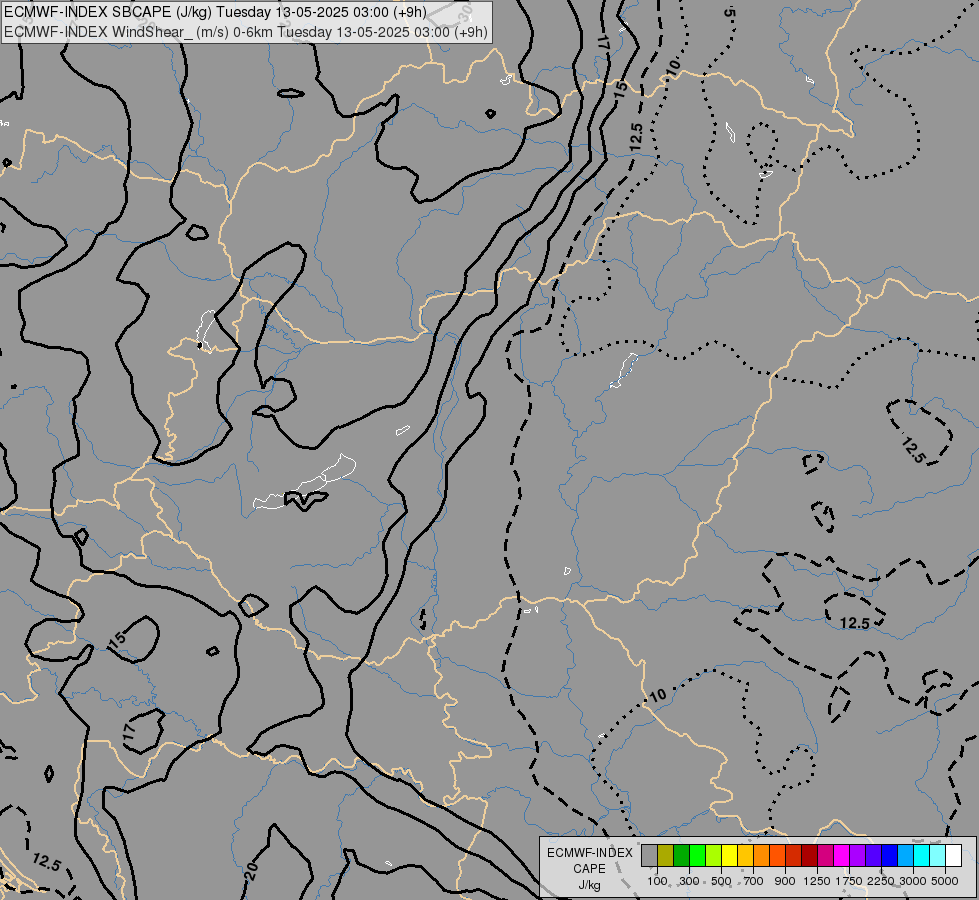
Task: Click the pure blue swatch right of tick 2250
Action: (x=889, y=855)
